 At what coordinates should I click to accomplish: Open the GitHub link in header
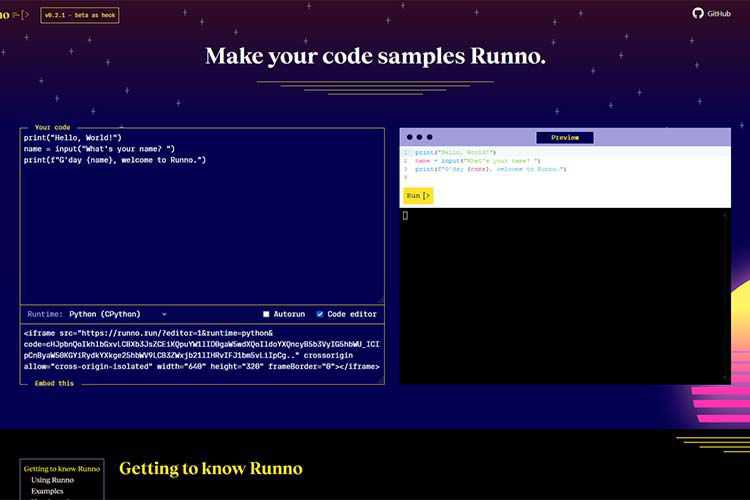click(x=712, y=13)
